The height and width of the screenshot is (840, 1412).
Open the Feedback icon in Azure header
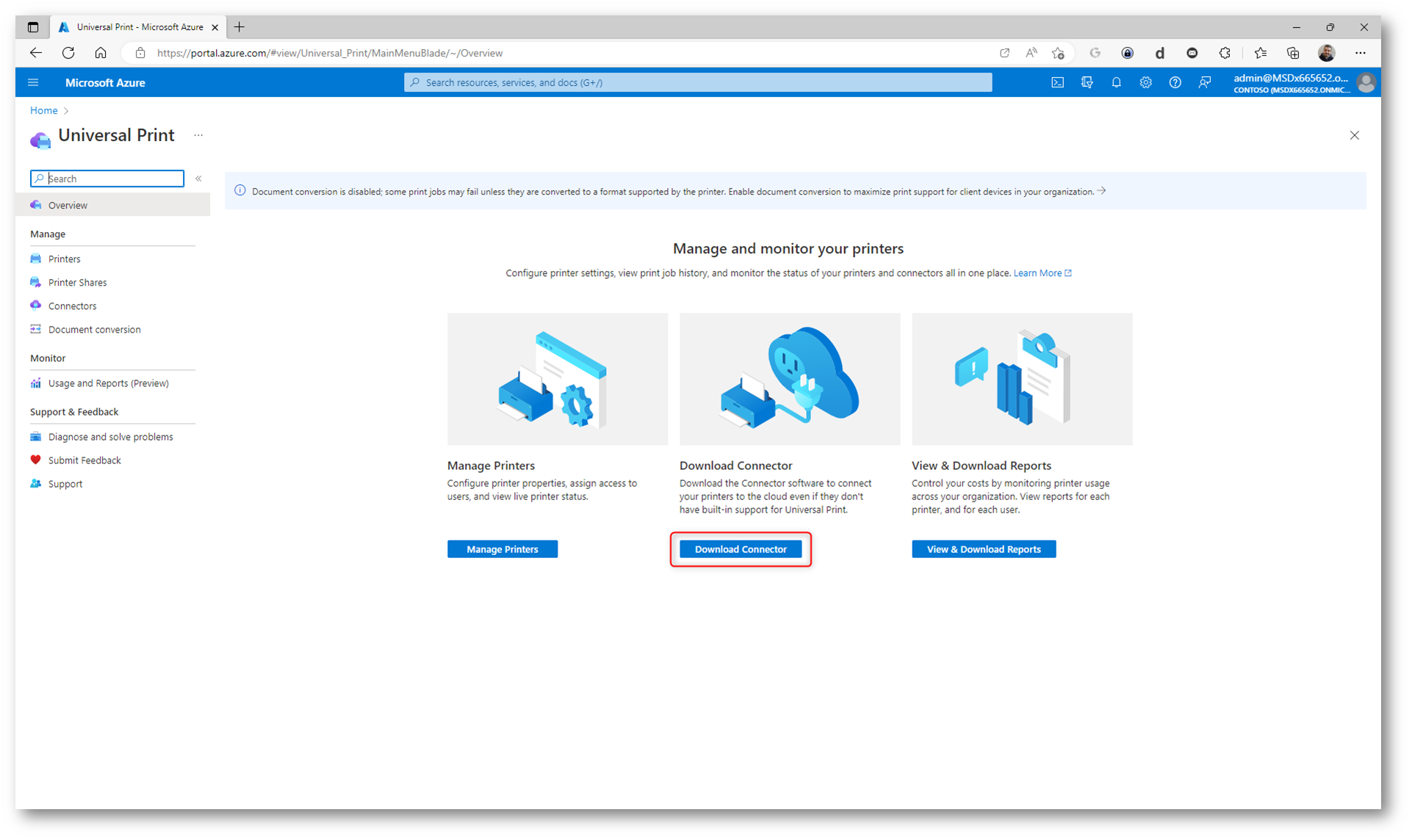[1204, 82]
